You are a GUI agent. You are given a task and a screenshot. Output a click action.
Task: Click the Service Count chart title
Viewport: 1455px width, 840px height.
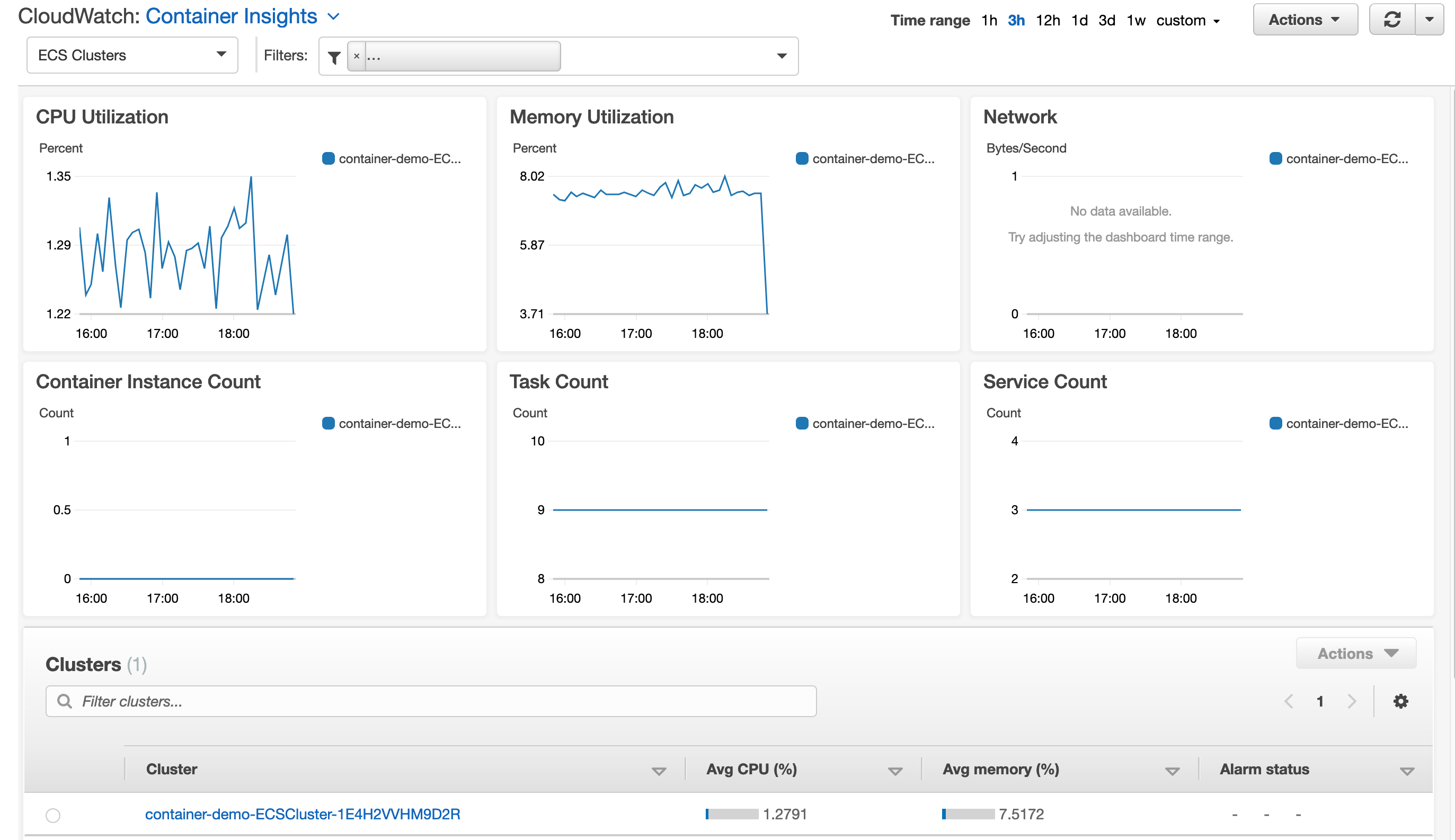click(1045, 382)
